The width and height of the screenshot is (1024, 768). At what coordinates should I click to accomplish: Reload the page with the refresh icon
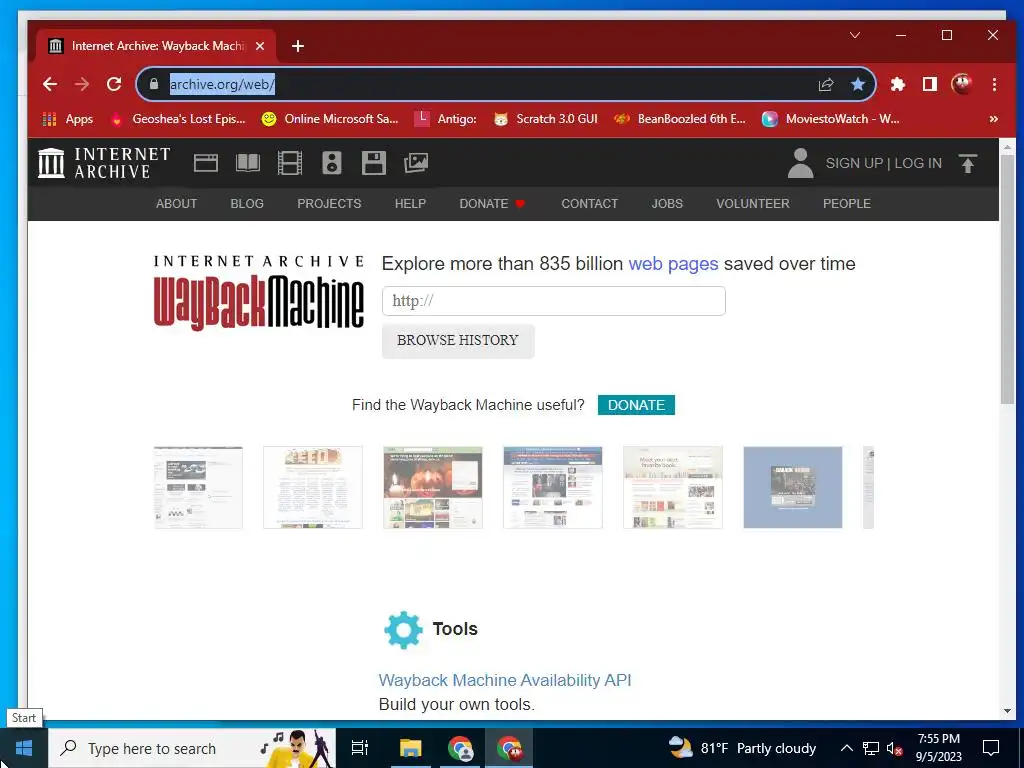click(114, 84)
